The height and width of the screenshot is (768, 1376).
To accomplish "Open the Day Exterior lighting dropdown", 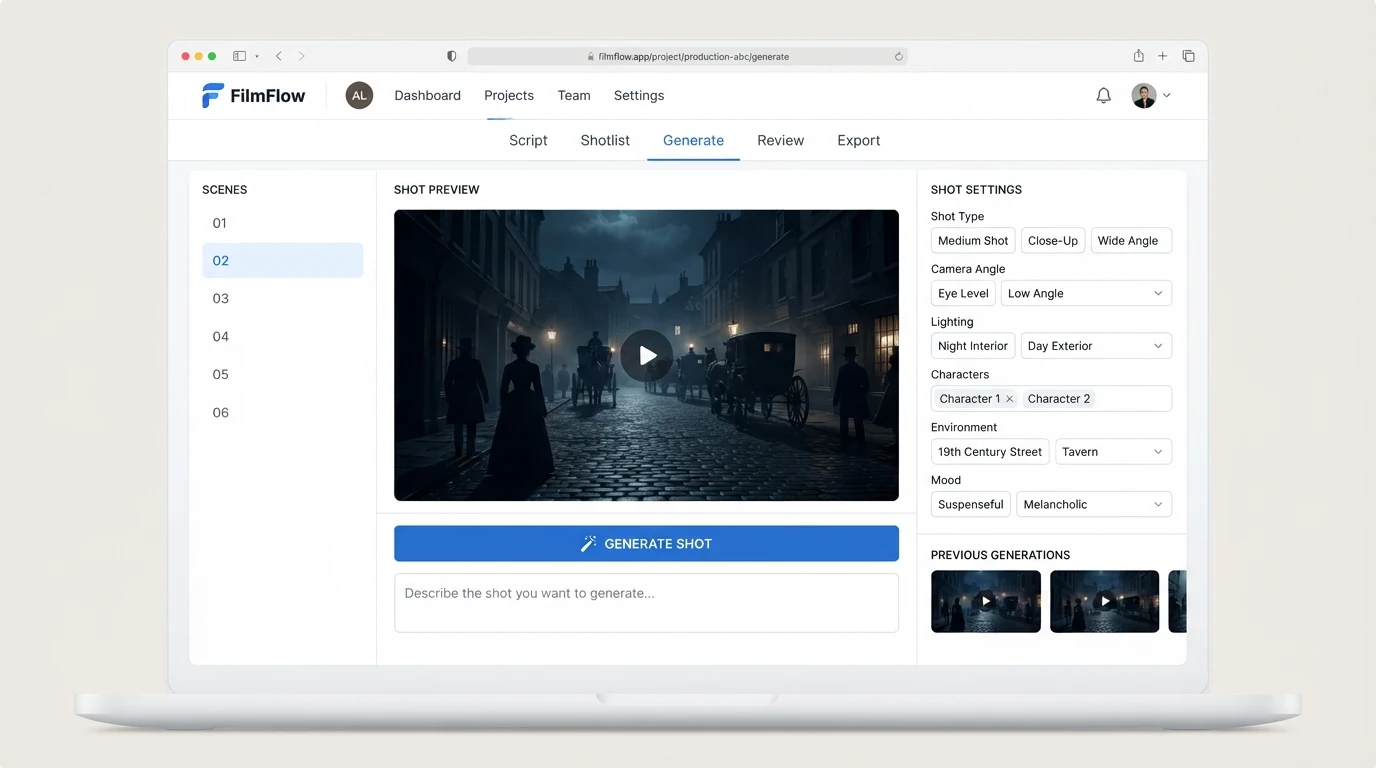I will tap(1096, 346).
